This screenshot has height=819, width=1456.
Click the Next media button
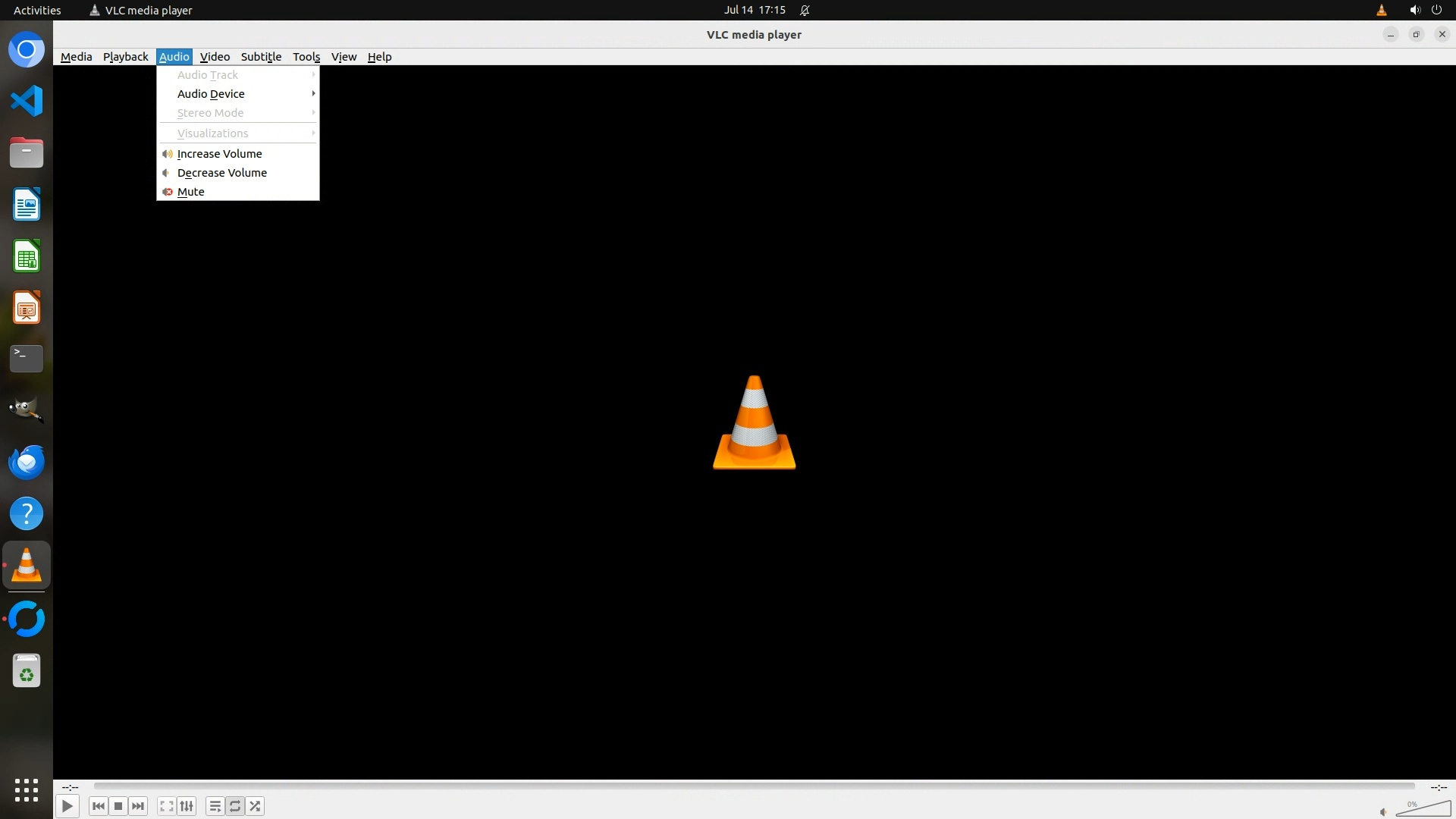tap(138, 806)
